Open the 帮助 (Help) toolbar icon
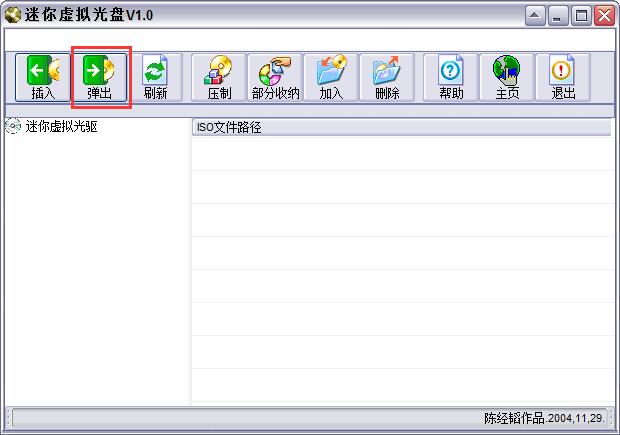 [451, 78]
